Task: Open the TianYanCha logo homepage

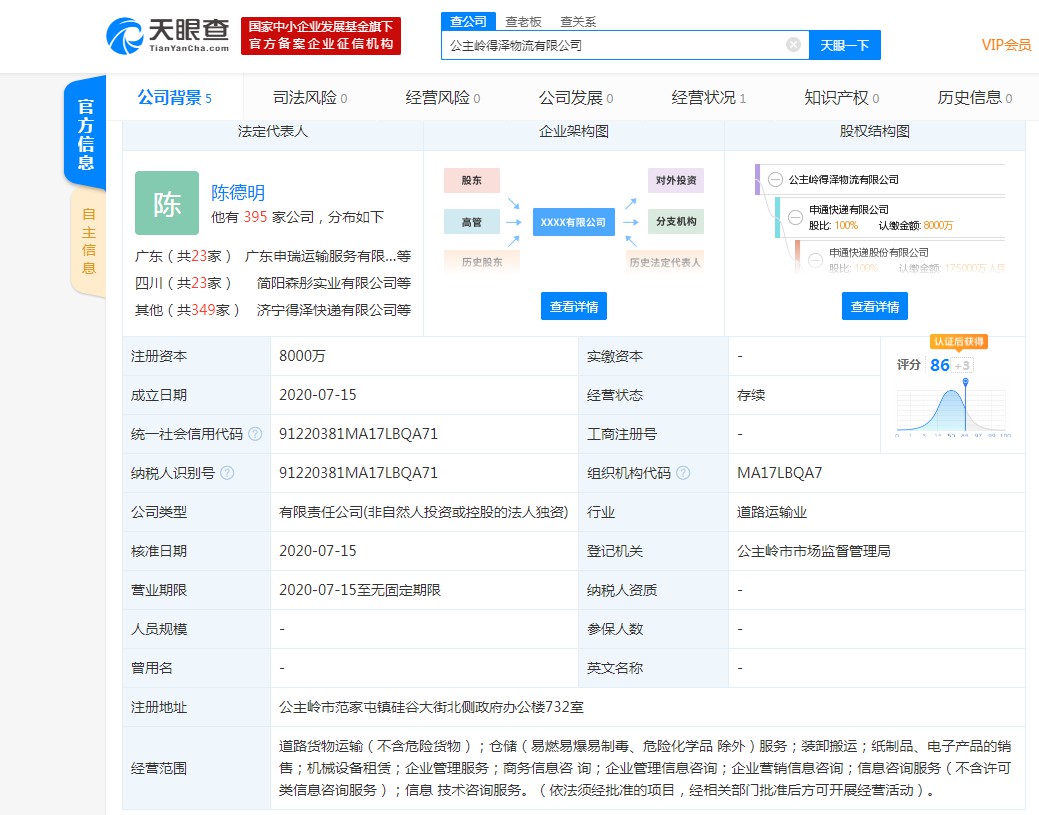Action: pos(168,36)
